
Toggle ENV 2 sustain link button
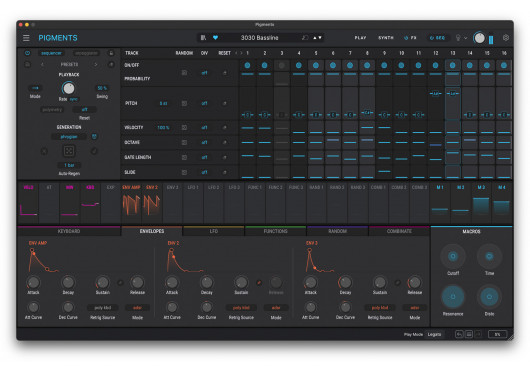pyautogui.click(x=259, y=282)
